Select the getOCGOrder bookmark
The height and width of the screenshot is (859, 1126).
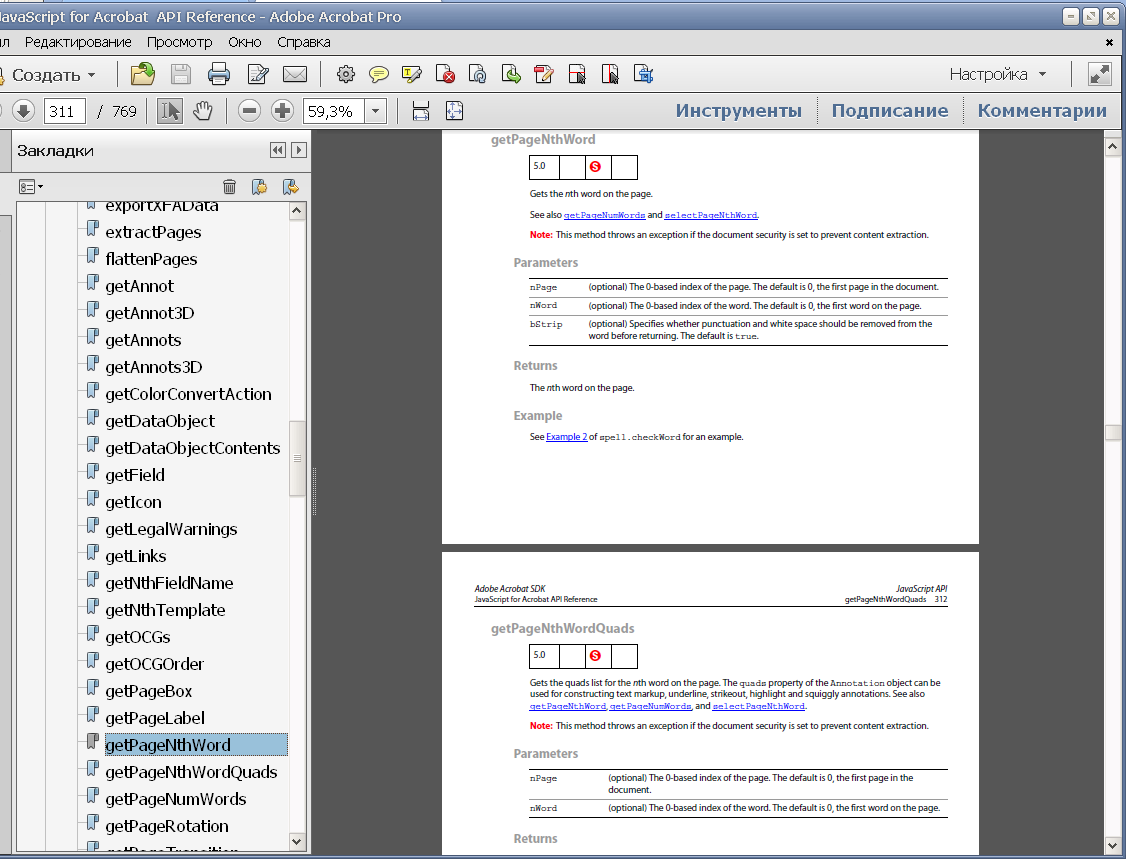(154, 664)
